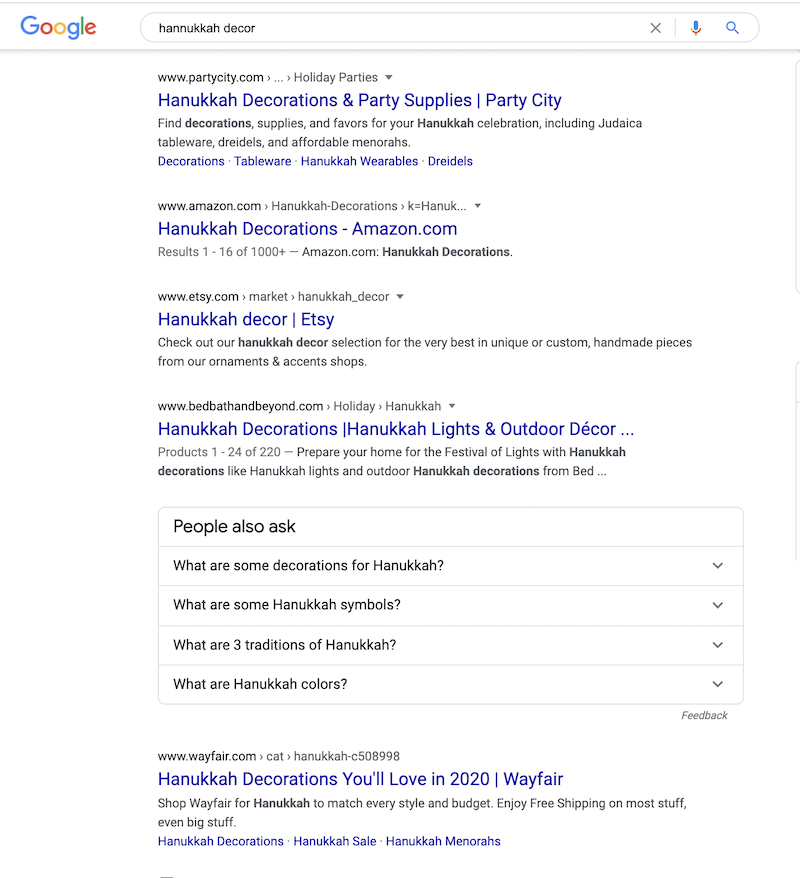Viewport: 800px width, 878px height.
Task: Open the Party City breadcrumb dropdown arrow
Action: [x=388, y=77]
